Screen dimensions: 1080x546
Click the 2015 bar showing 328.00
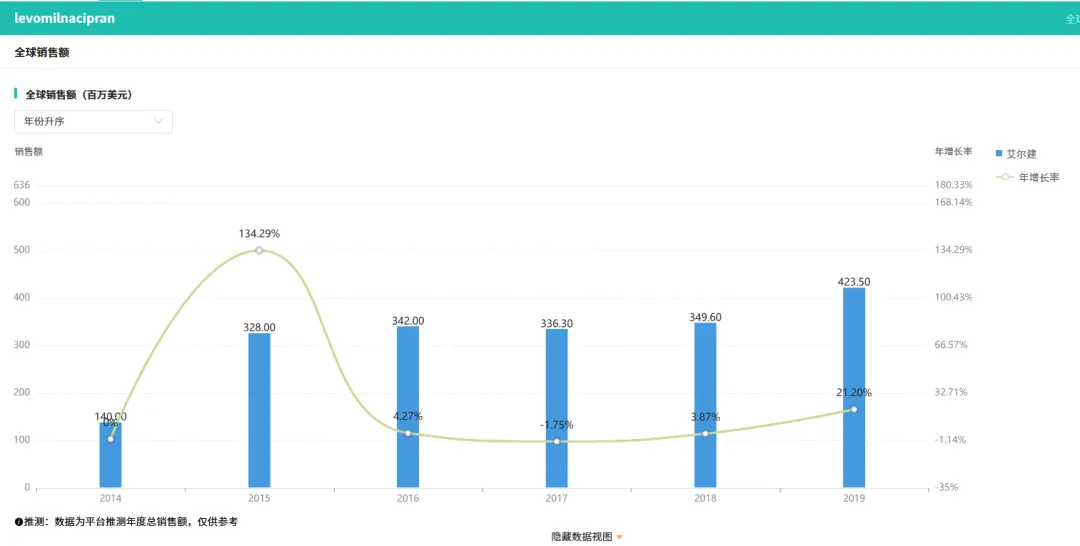(x=259, y=410)
